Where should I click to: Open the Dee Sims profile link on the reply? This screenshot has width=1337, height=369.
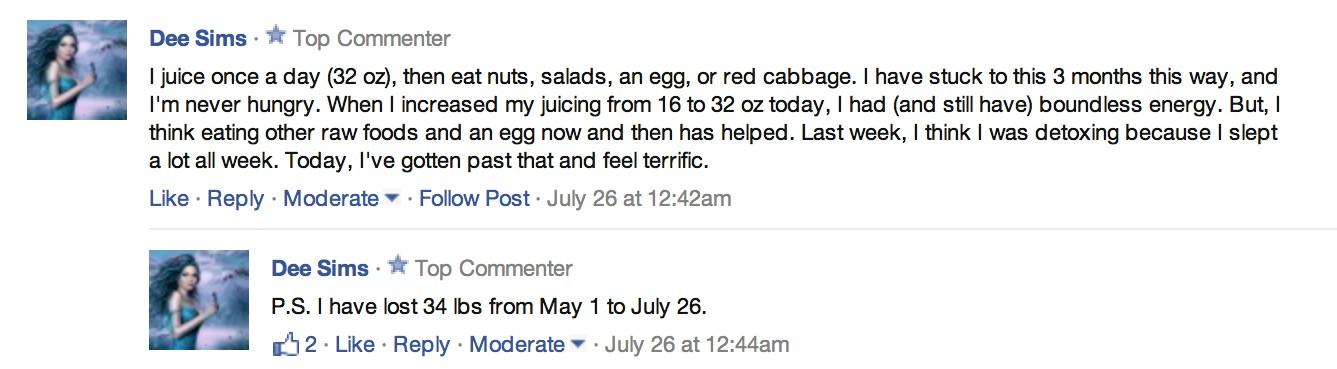(320, 268)
